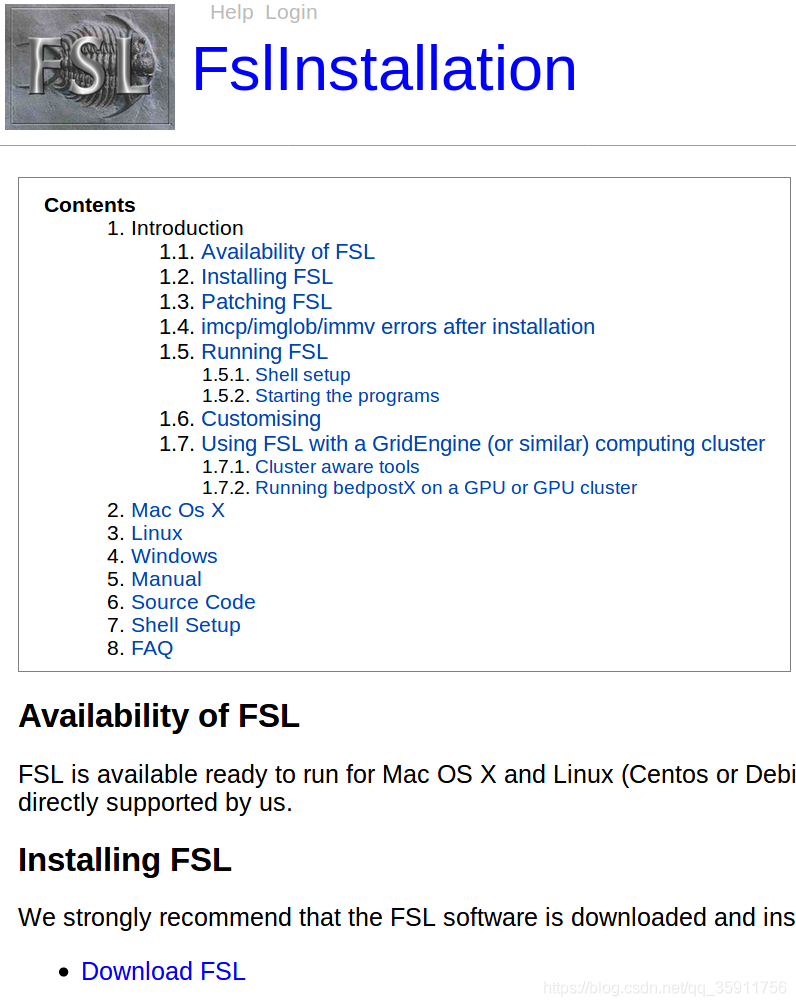Click the Patching FSL link
This screenshot has height=1006, width=796.
tap(265, 301)
